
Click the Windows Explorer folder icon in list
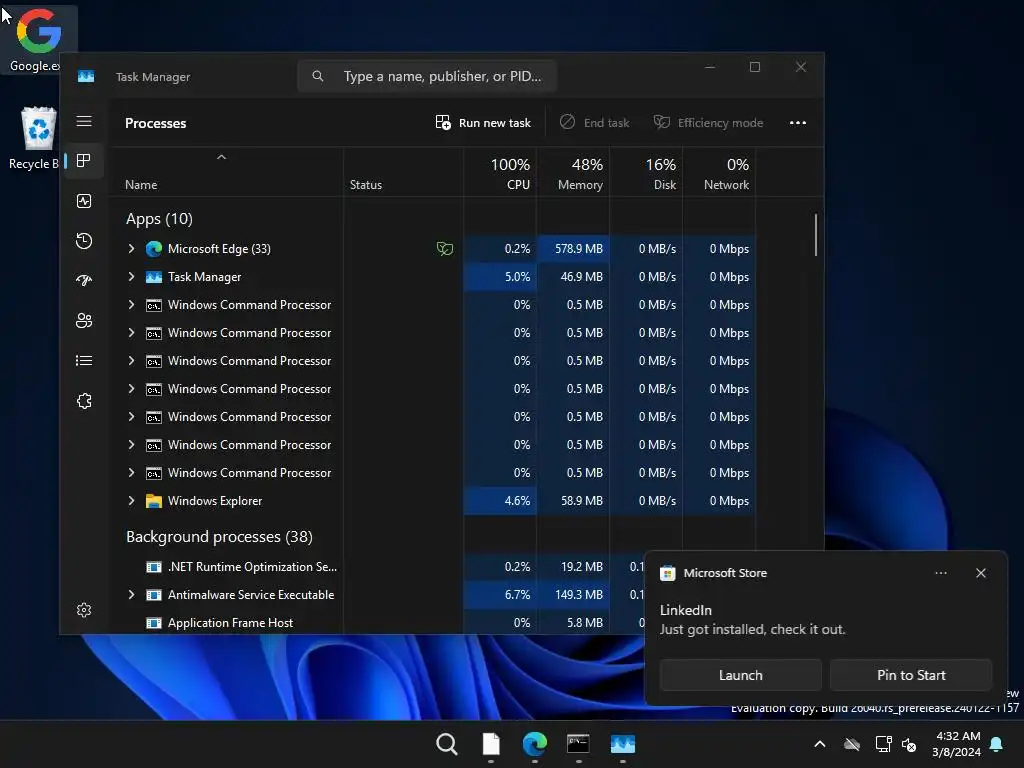pyautogui.click(x=153, y=501)
